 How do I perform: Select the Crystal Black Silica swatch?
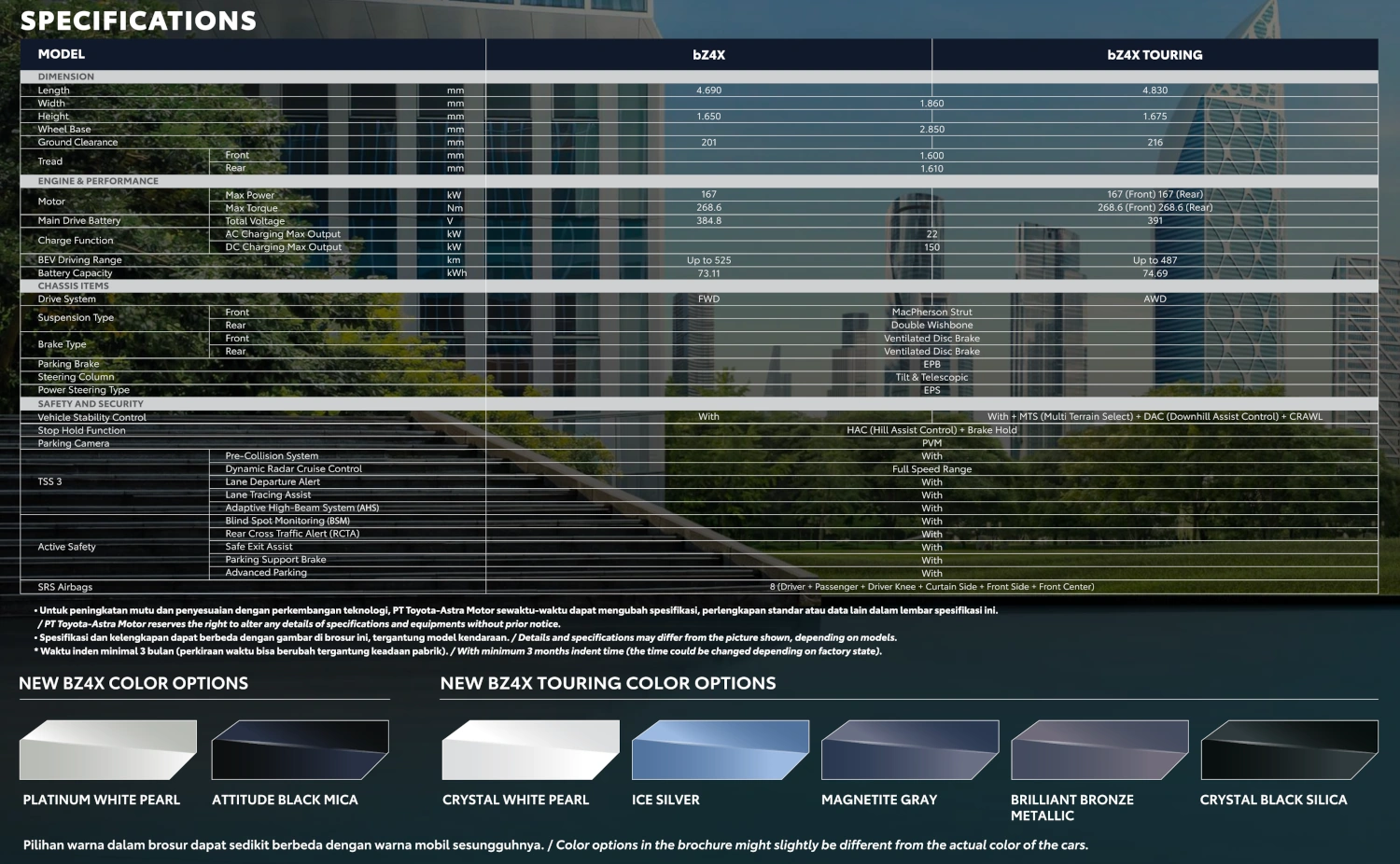click(1289, 749)
